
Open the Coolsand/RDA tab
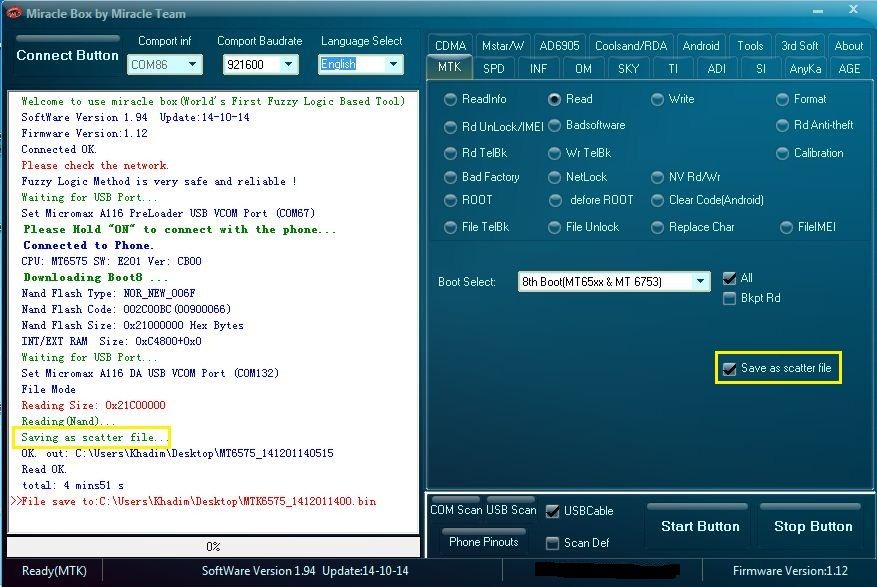pyautogui.click(x=631, y=46)
